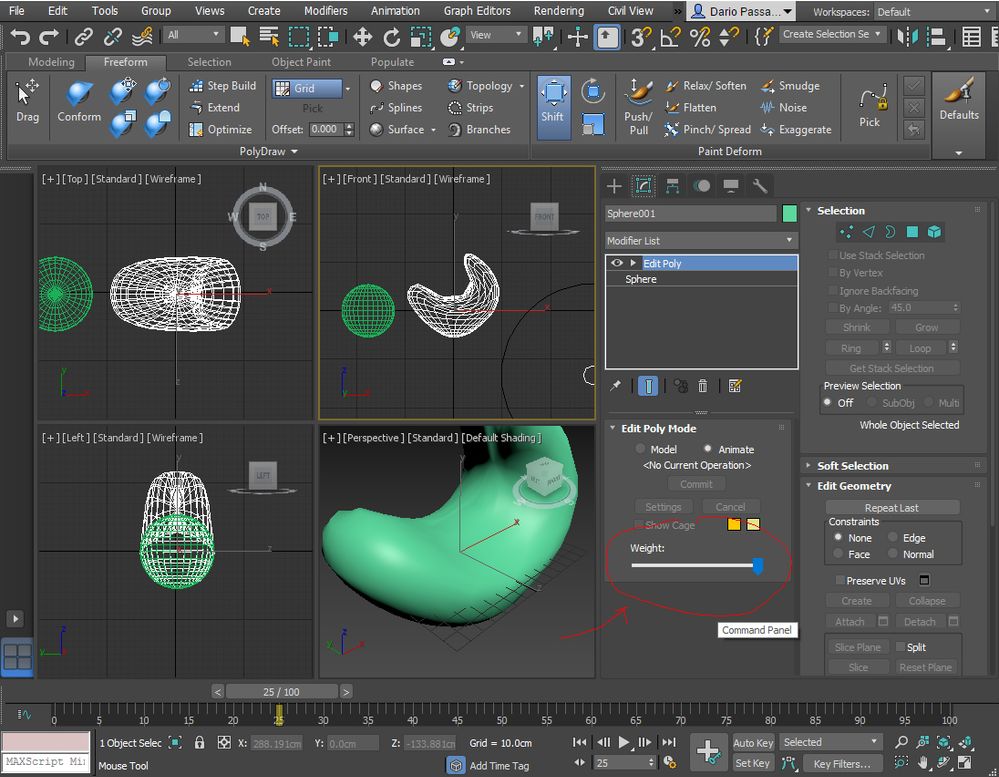Viewport: 999px width, 777px height.
Task: Click the Redo arrow icon
Action: pyautogui.click(x=48, y=38)
